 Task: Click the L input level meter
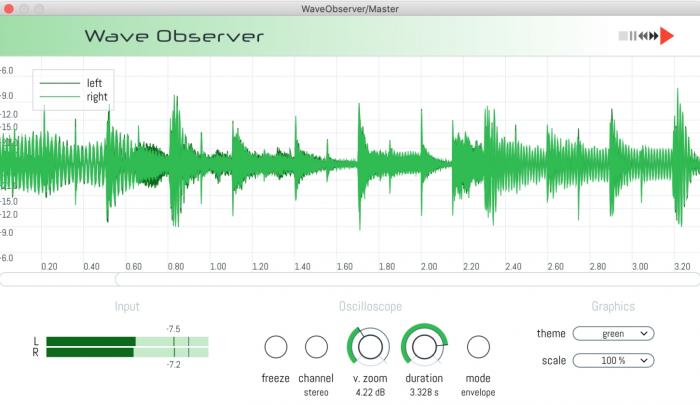[x=127, y=341]
